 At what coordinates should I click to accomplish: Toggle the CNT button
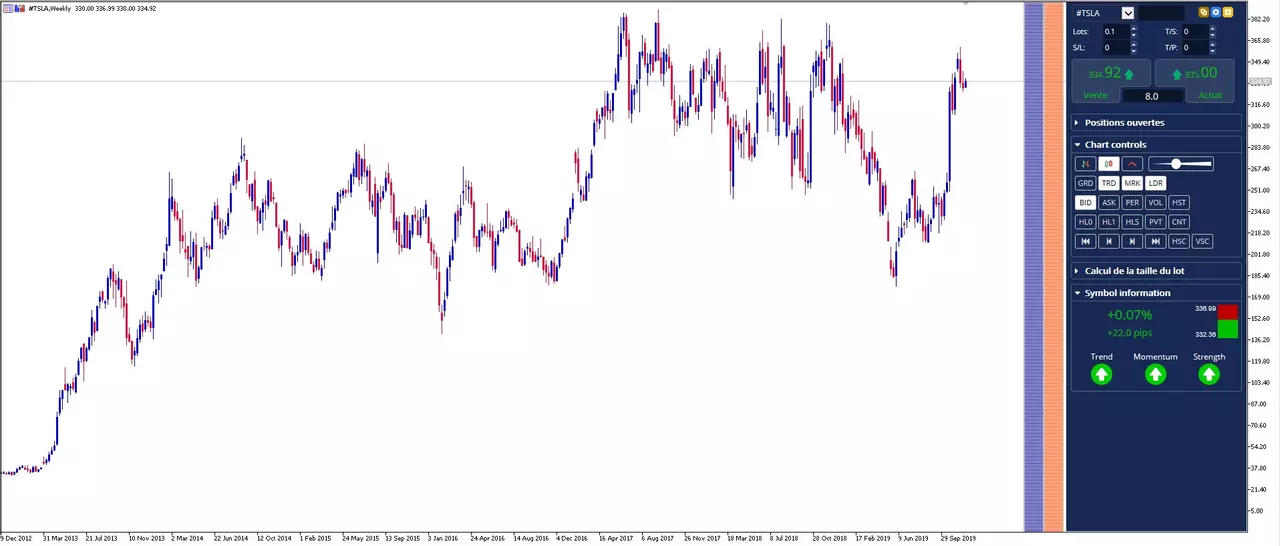pyautogui.click(x=1179, y=222)
